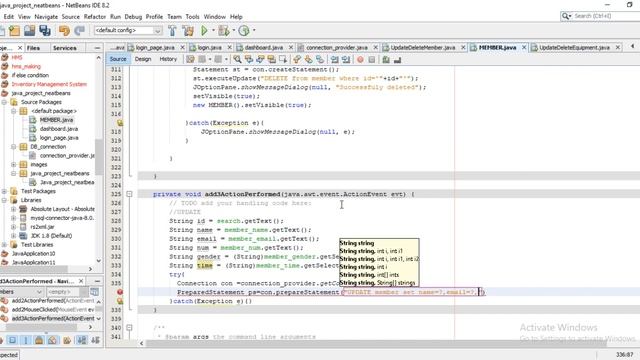
Task: Select mysql-connector-java library node
Action: [62, 218]
